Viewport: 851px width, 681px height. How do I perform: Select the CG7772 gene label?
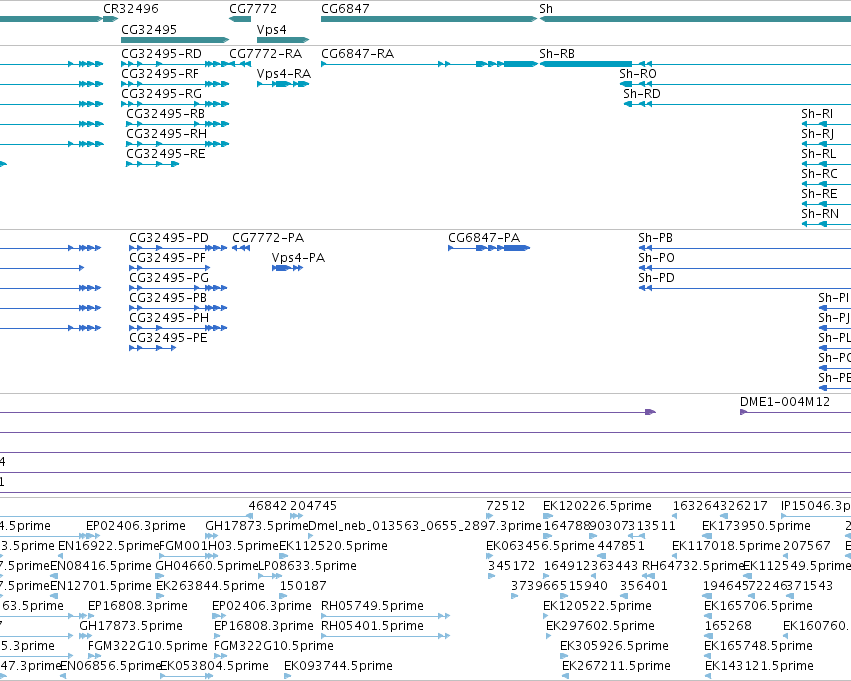coord(253,9)
